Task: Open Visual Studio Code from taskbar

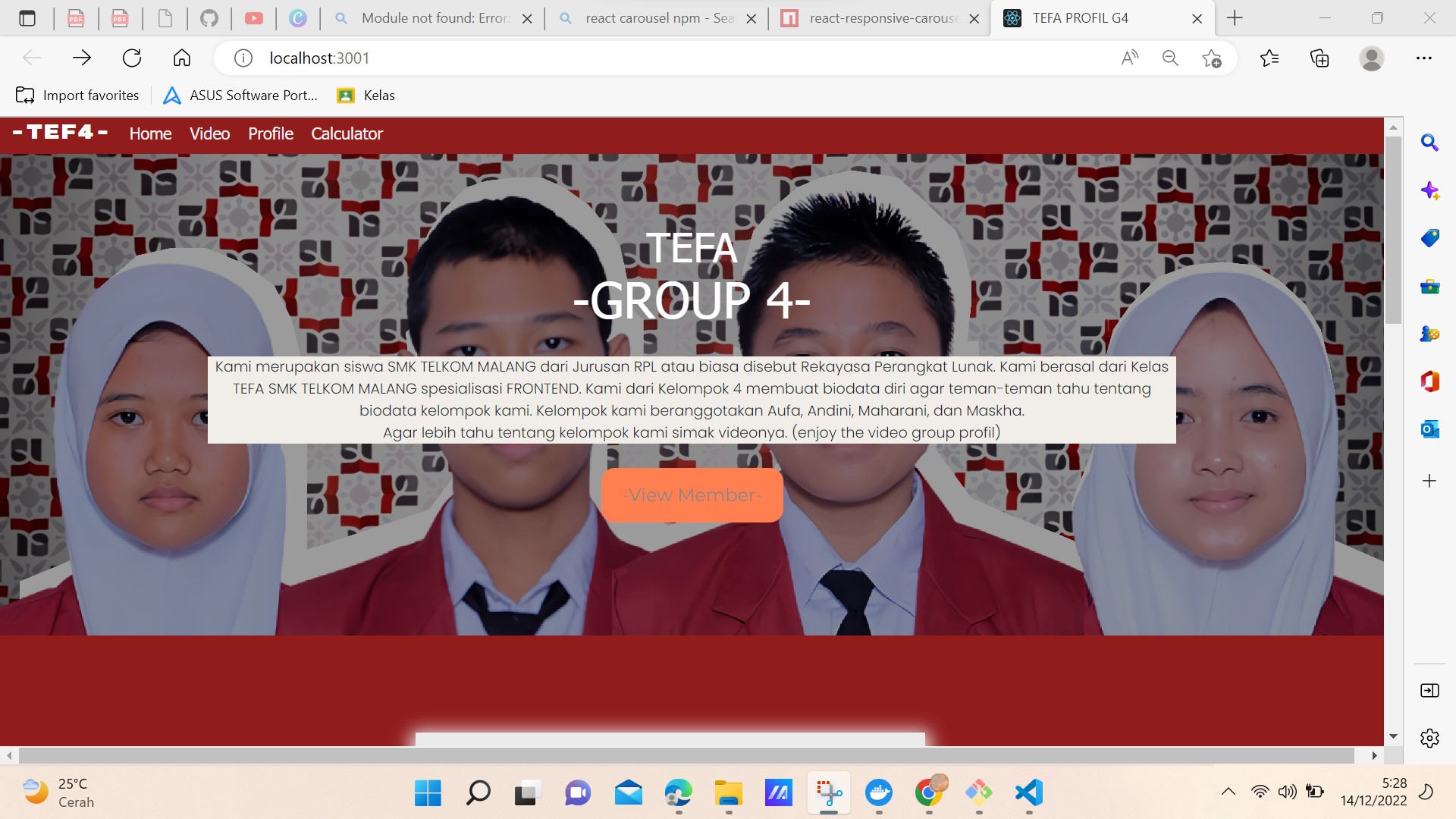Action: (1029, 793)
